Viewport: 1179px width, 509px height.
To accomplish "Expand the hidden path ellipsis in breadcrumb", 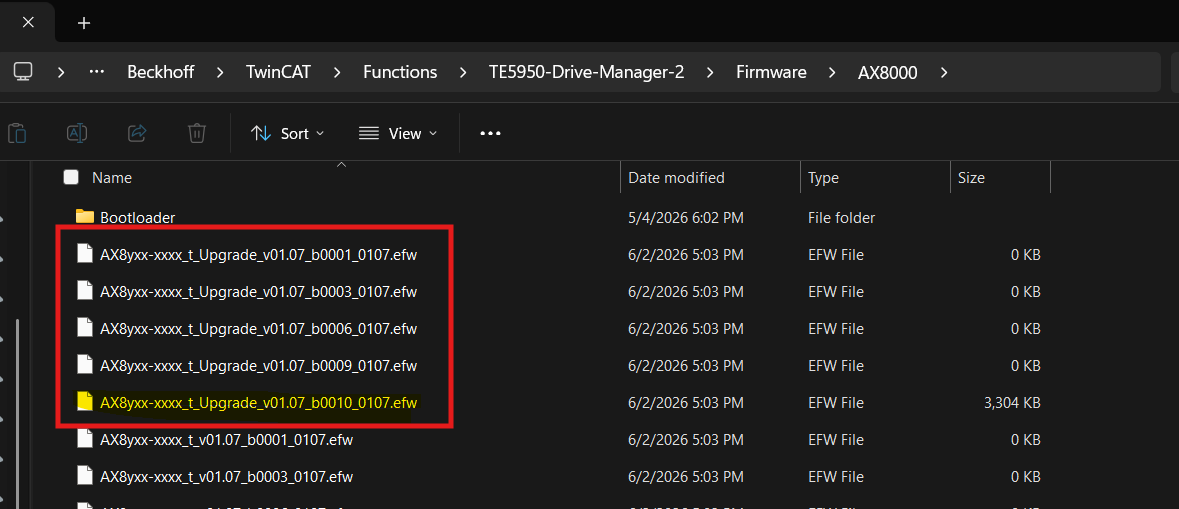I will [96, 72].
